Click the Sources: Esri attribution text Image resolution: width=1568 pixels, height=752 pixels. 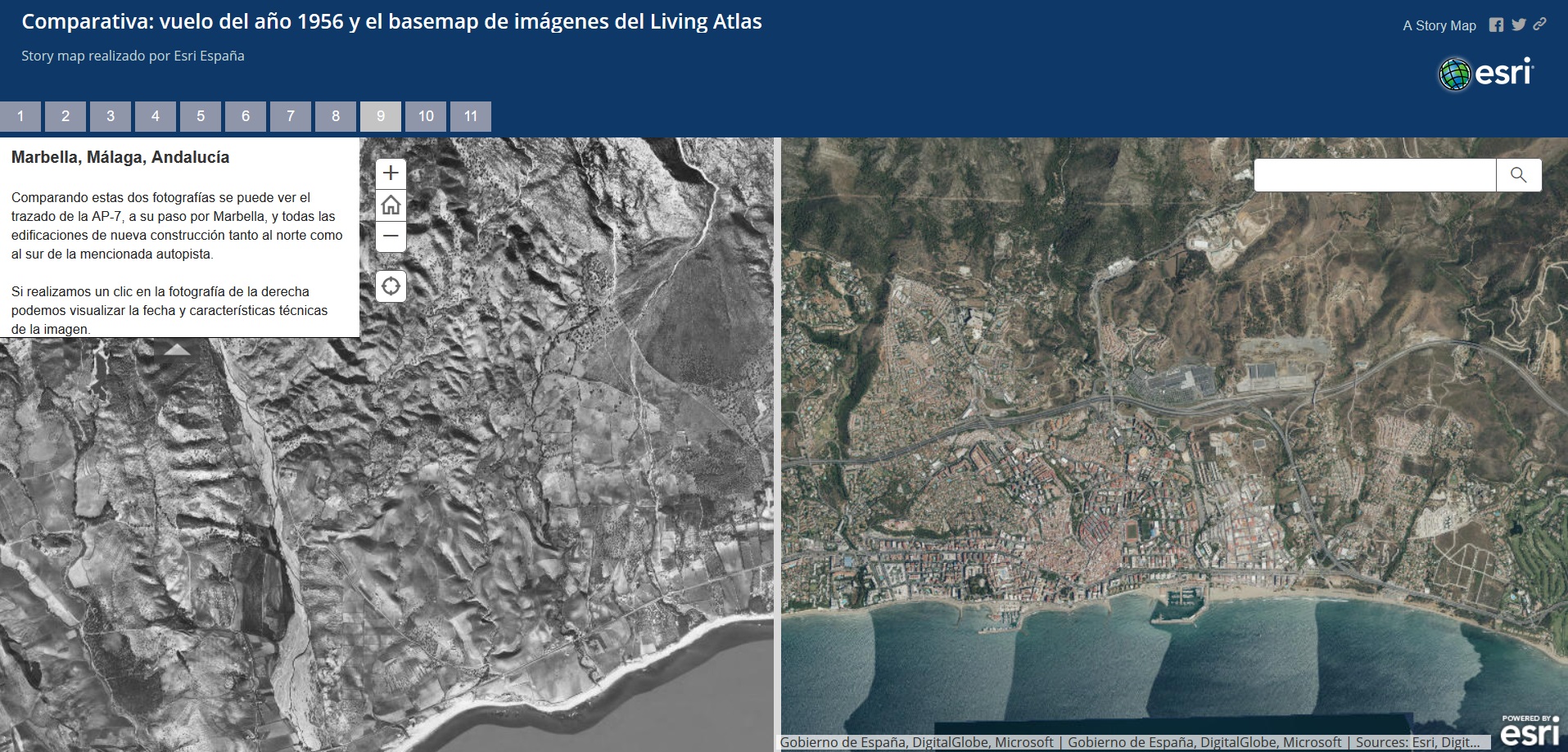[x=1417, y=742]
